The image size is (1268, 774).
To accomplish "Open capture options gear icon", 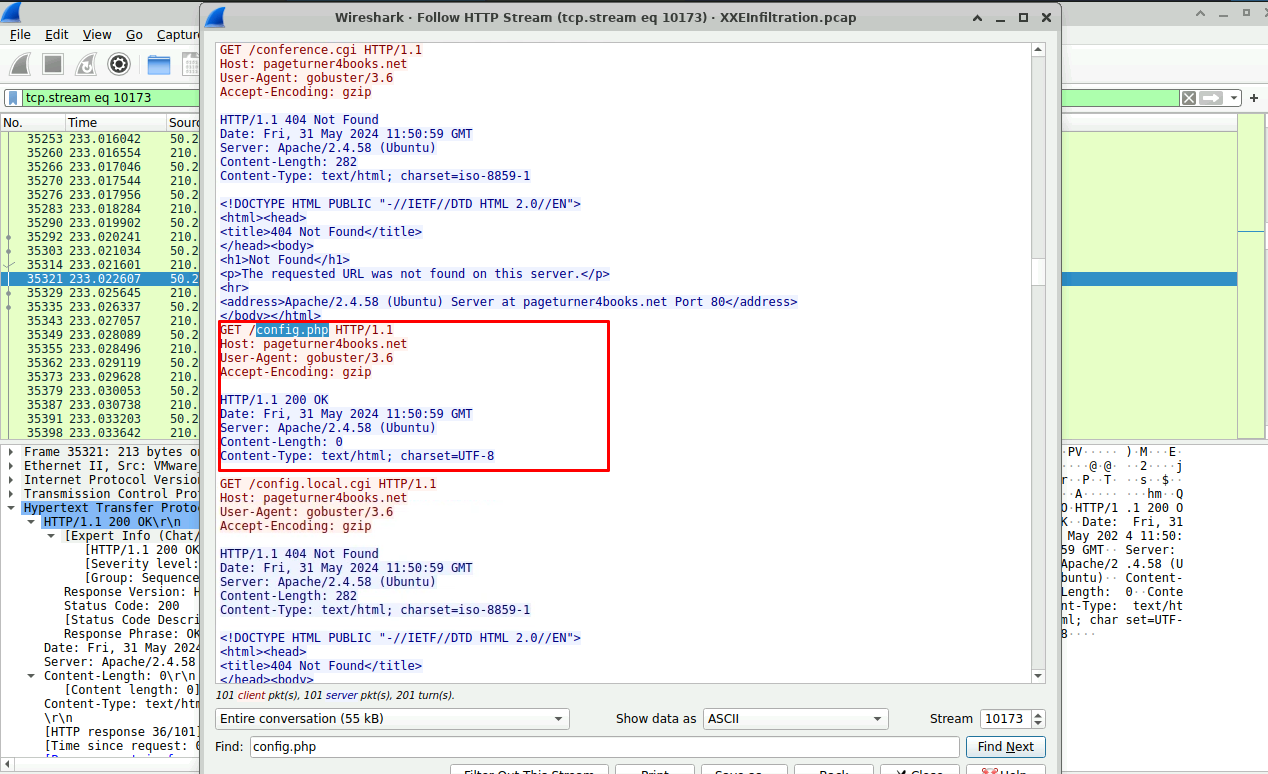I will click(119, 64).
